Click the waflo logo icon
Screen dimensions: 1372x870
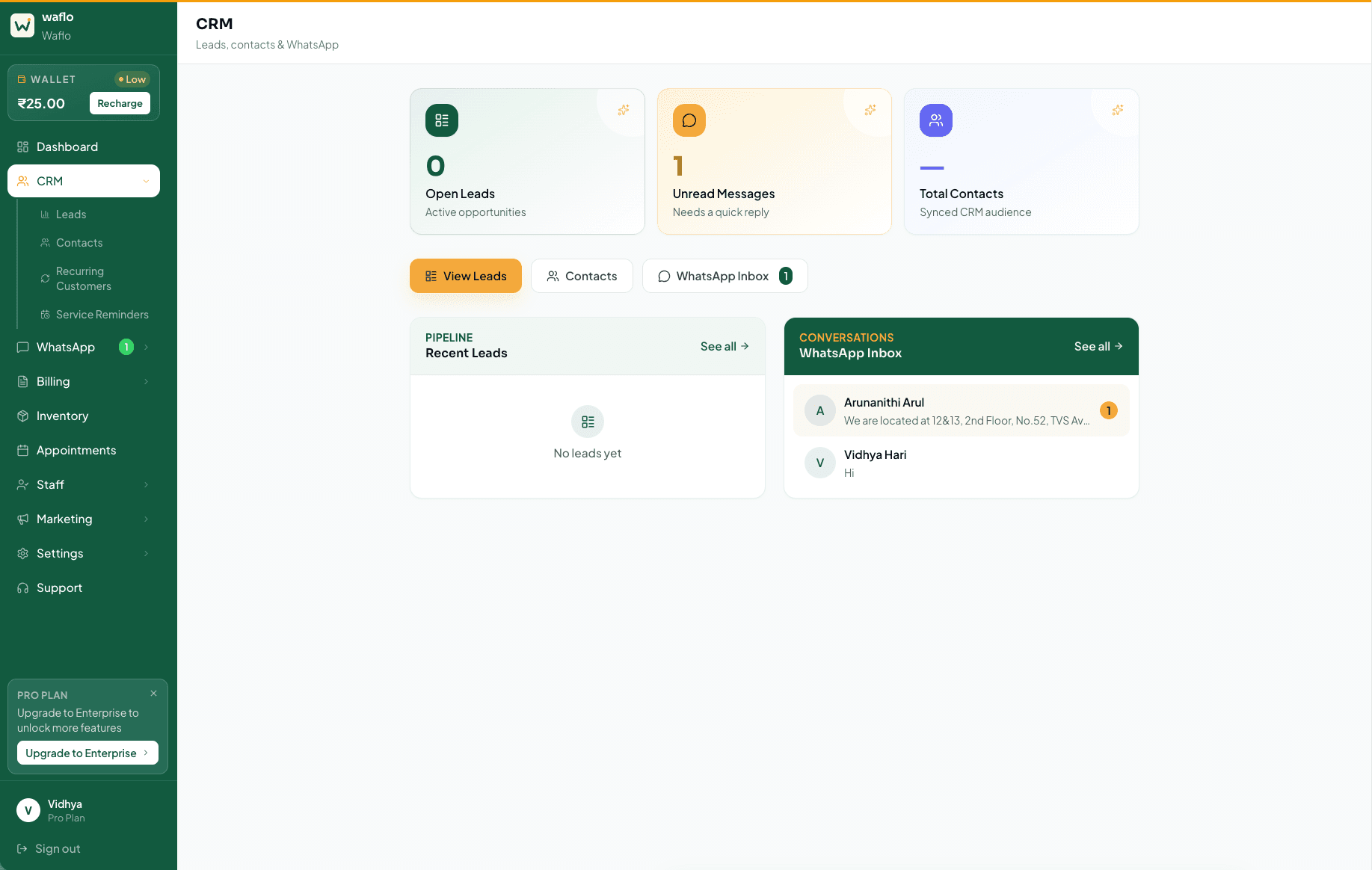22,25
